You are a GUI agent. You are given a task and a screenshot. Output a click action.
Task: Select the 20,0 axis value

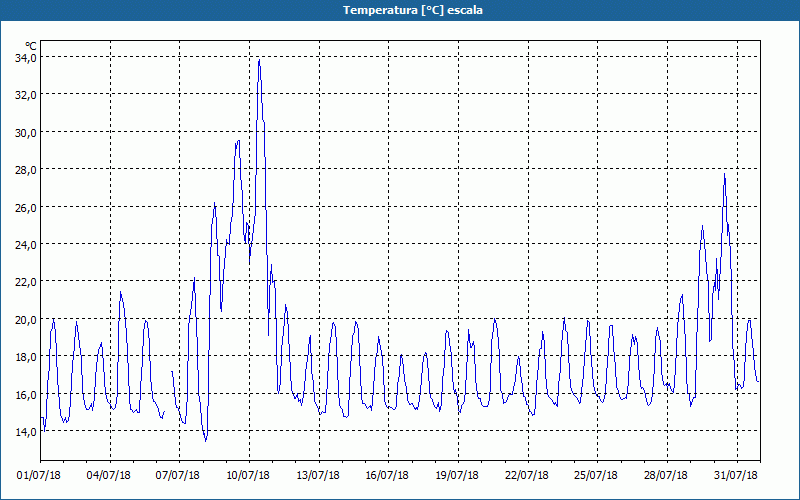coord(25,319)
